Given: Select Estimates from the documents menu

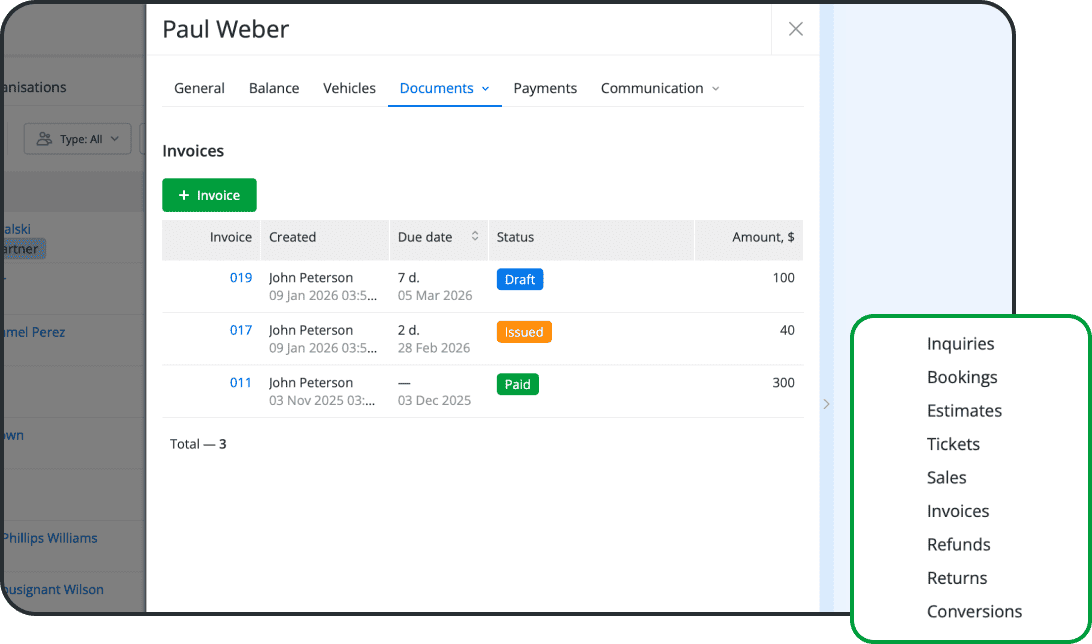Looking at the screenshot, I should coord(964,410).
